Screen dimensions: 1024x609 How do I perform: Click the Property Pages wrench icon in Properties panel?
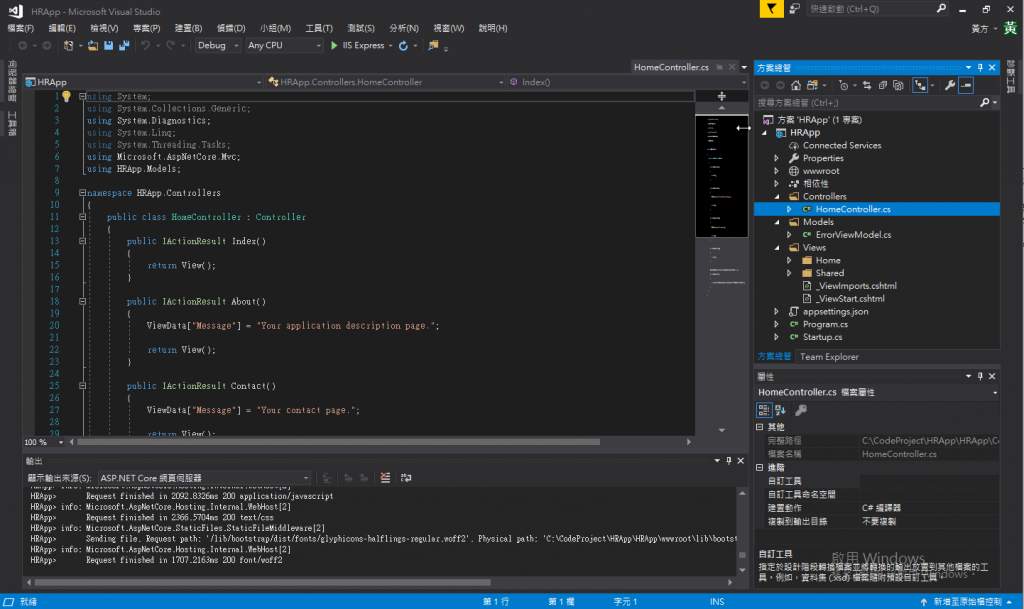[x=801, y=410]
